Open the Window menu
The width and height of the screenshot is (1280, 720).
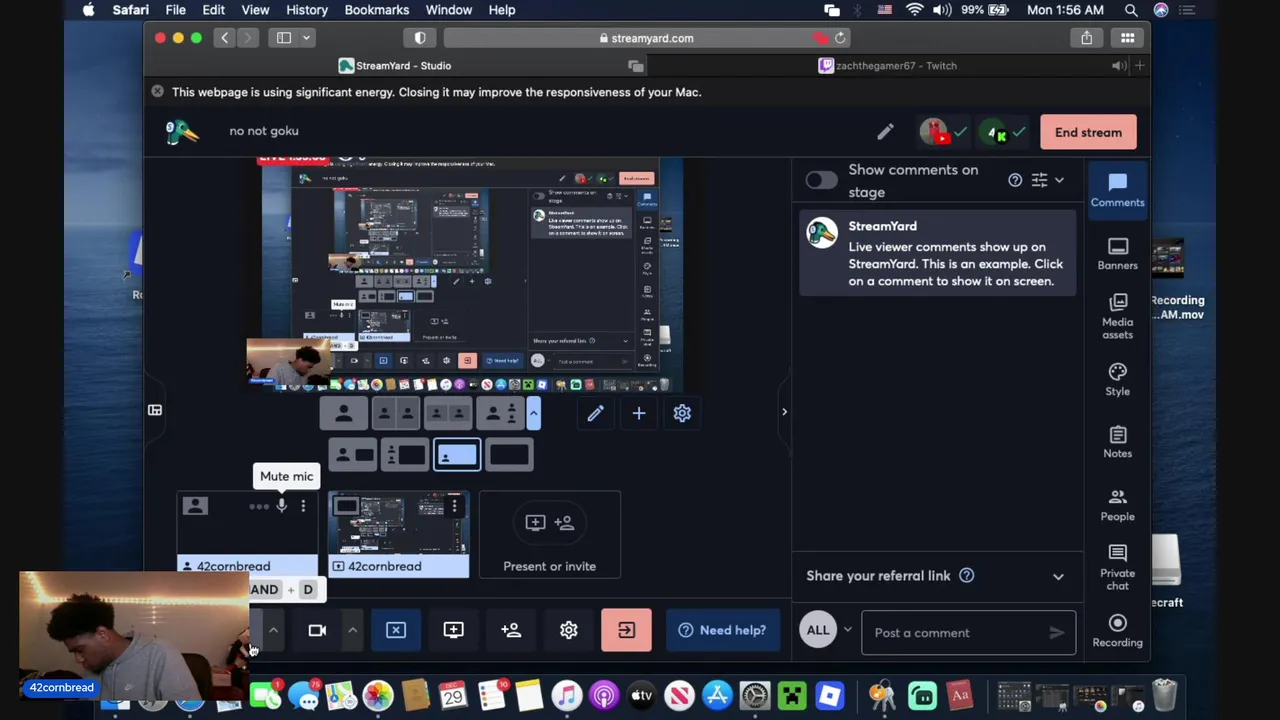449,10
